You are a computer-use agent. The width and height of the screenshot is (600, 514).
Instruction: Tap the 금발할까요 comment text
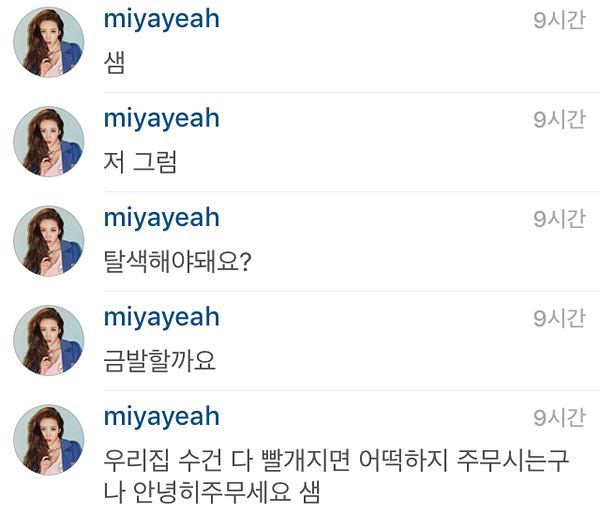click(160, 361)
